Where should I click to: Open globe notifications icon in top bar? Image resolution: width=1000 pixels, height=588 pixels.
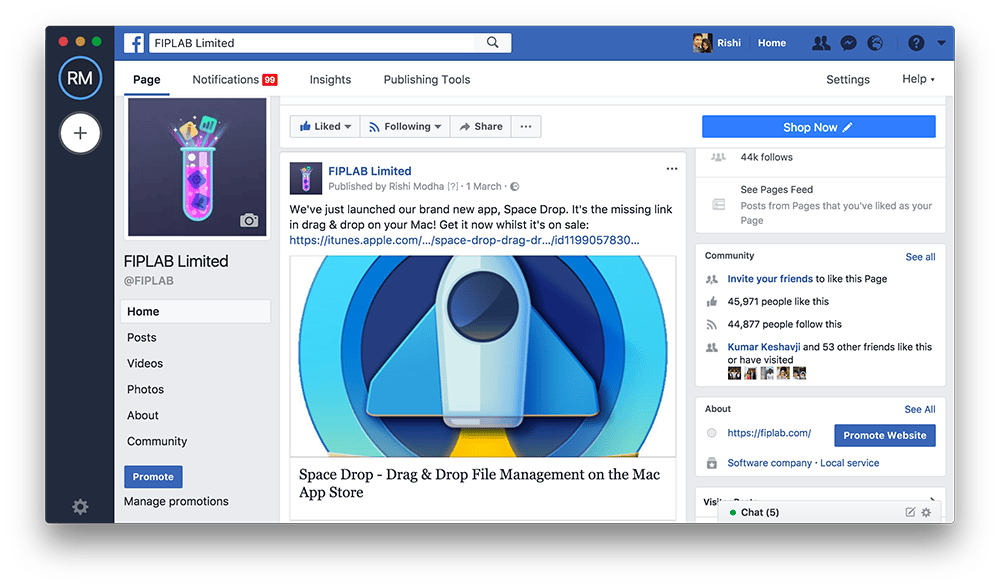coord(875,43)
